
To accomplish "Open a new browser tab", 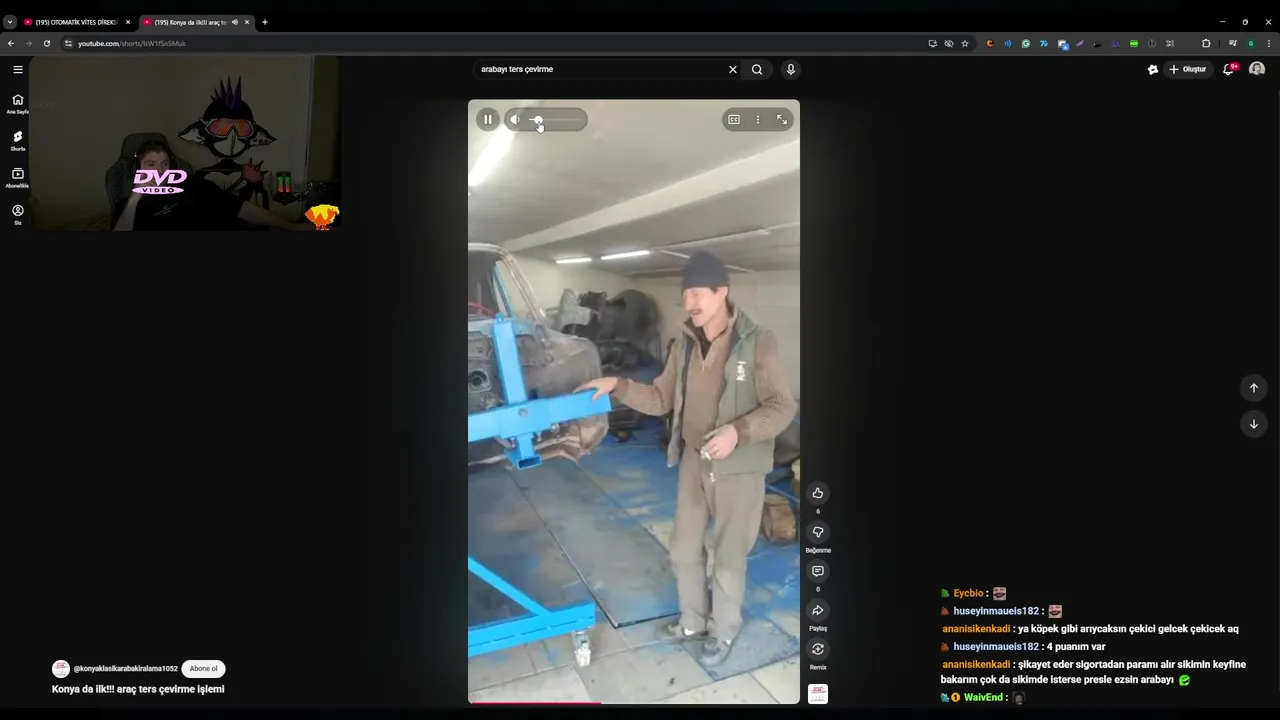I will tap(265, 22).
